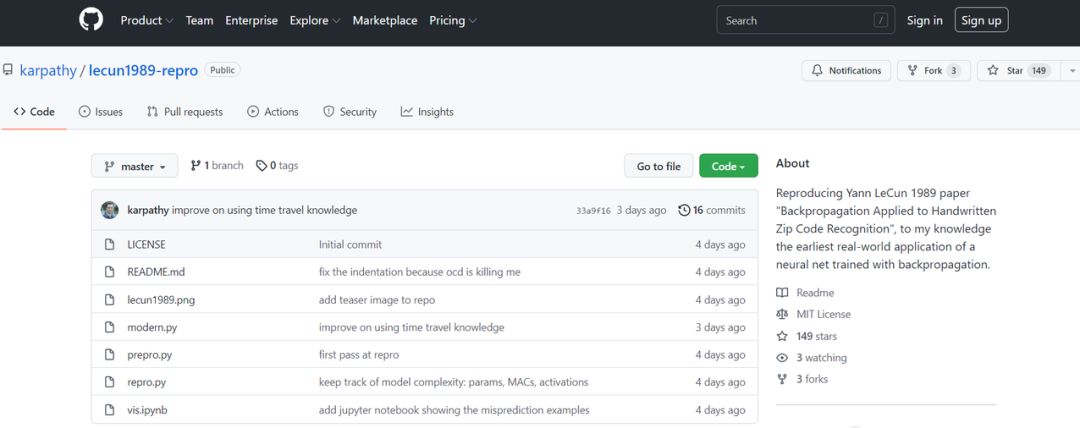Open the modern.py file

point(152,327)
